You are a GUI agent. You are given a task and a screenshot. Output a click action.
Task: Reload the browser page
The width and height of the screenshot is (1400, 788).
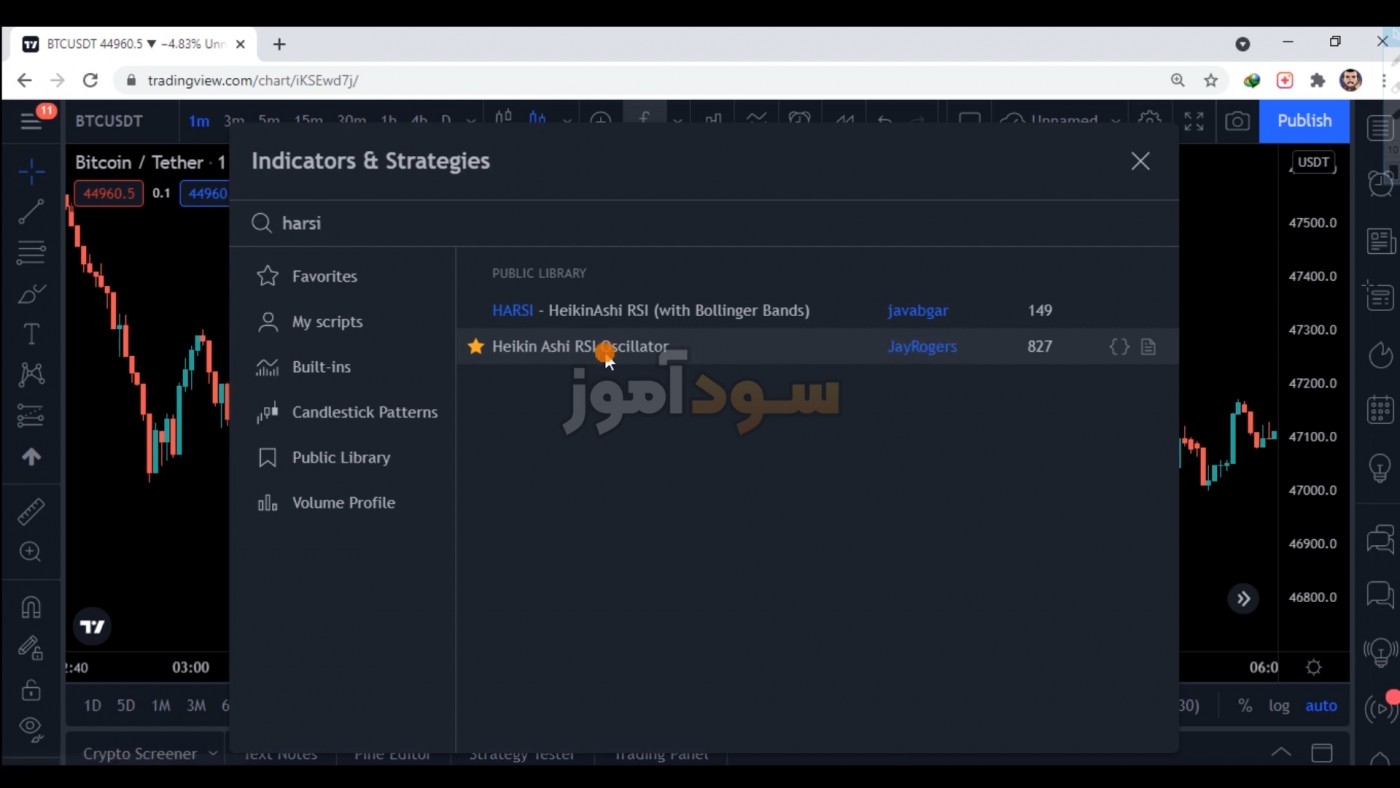pyautogui.click(x=90, y=80)
